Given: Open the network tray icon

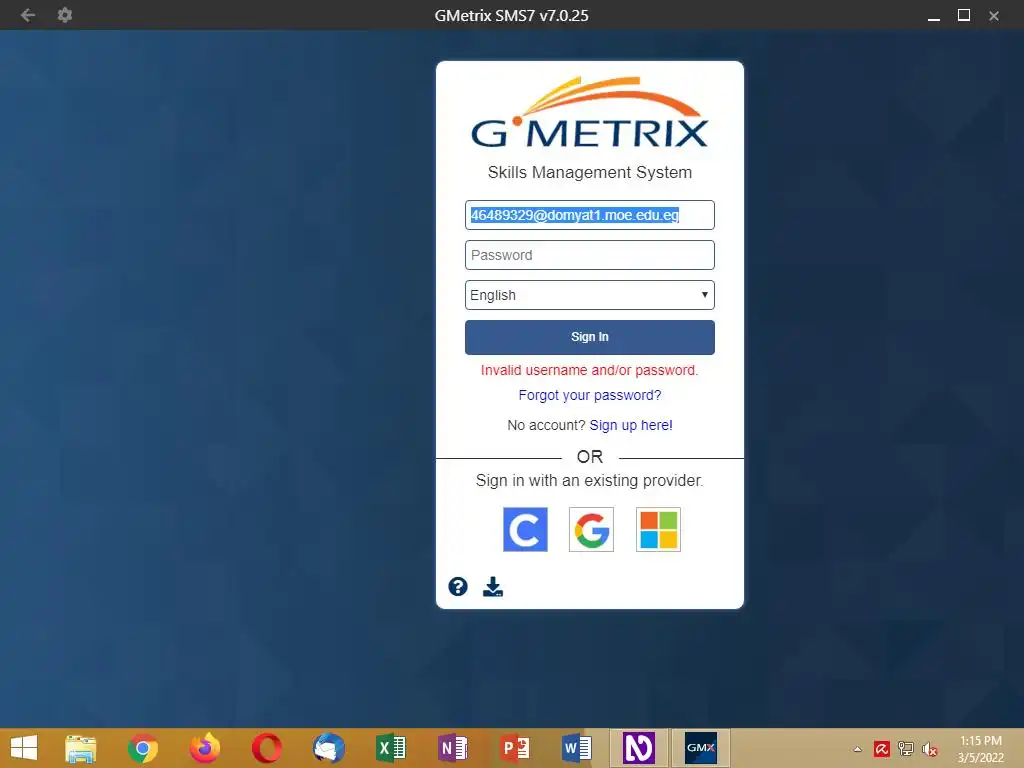Looking at the screenshot, I should pyautogui.click(x=906, y=749).
